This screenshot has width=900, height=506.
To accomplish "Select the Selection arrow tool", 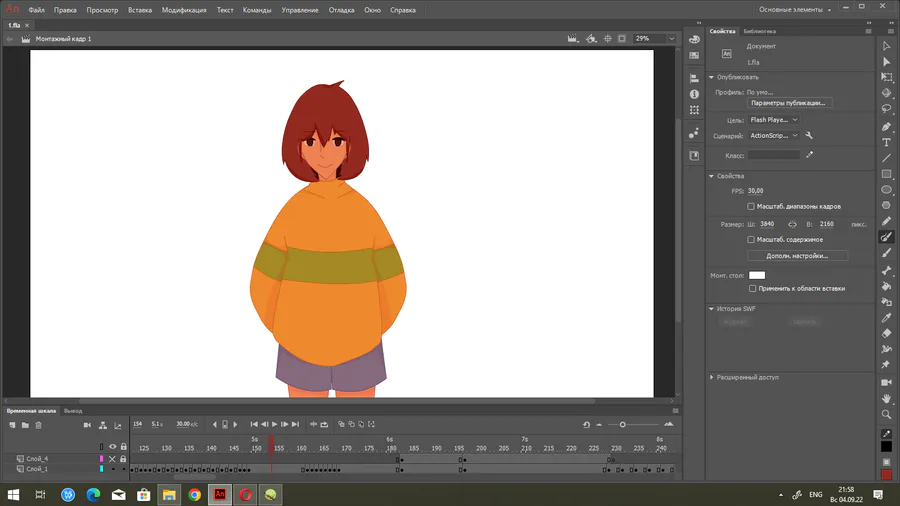I will (886, 45).
